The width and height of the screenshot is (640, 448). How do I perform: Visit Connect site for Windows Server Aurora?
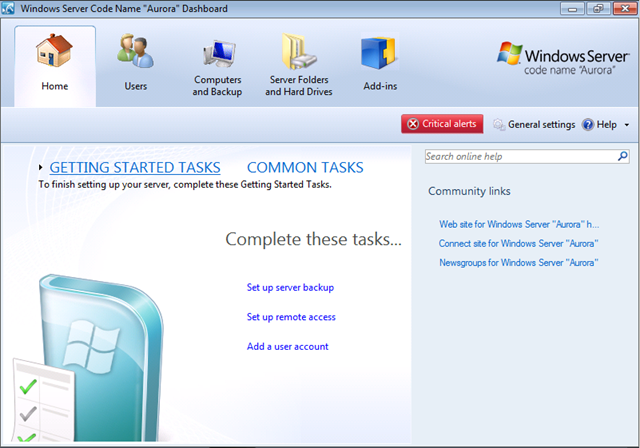point(518,243)
